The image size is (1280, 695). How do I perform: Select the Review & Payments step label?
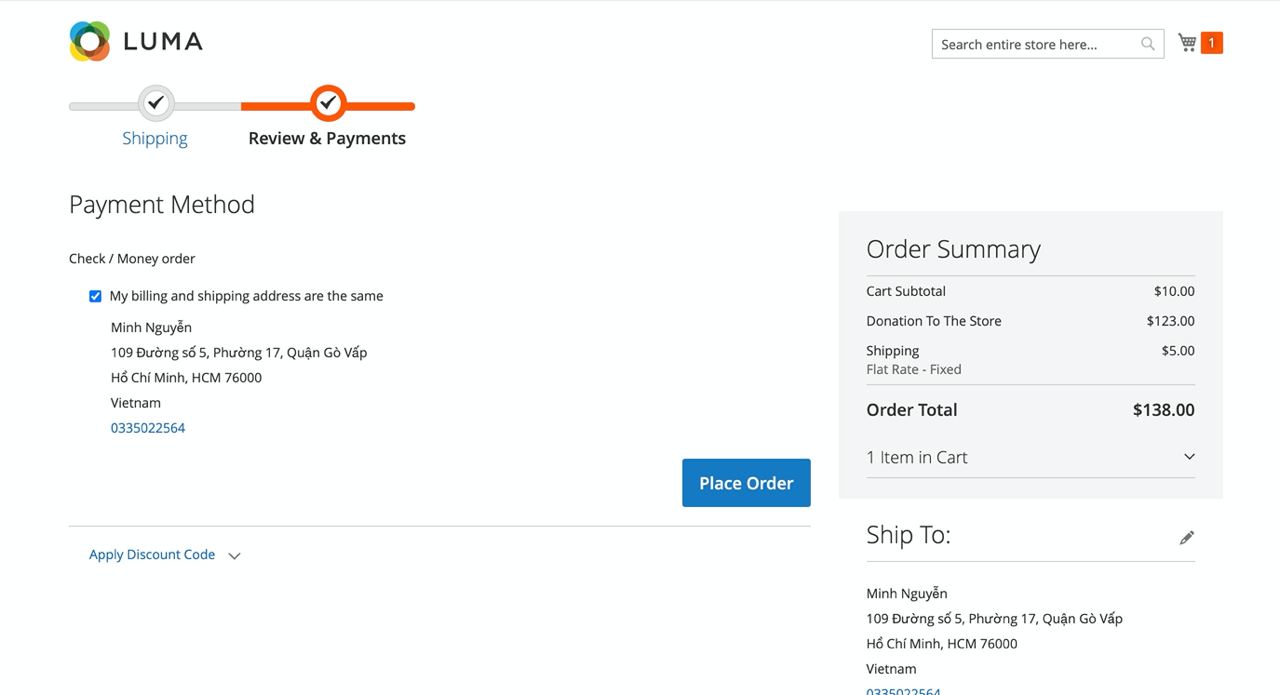(x=327, y=138)
